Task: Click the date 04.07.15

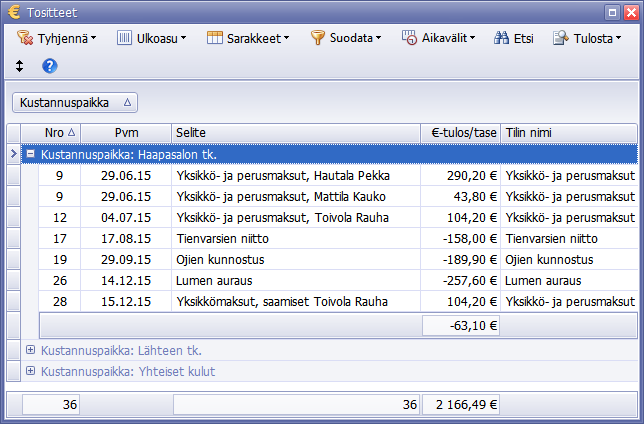Action: point(126,217)
